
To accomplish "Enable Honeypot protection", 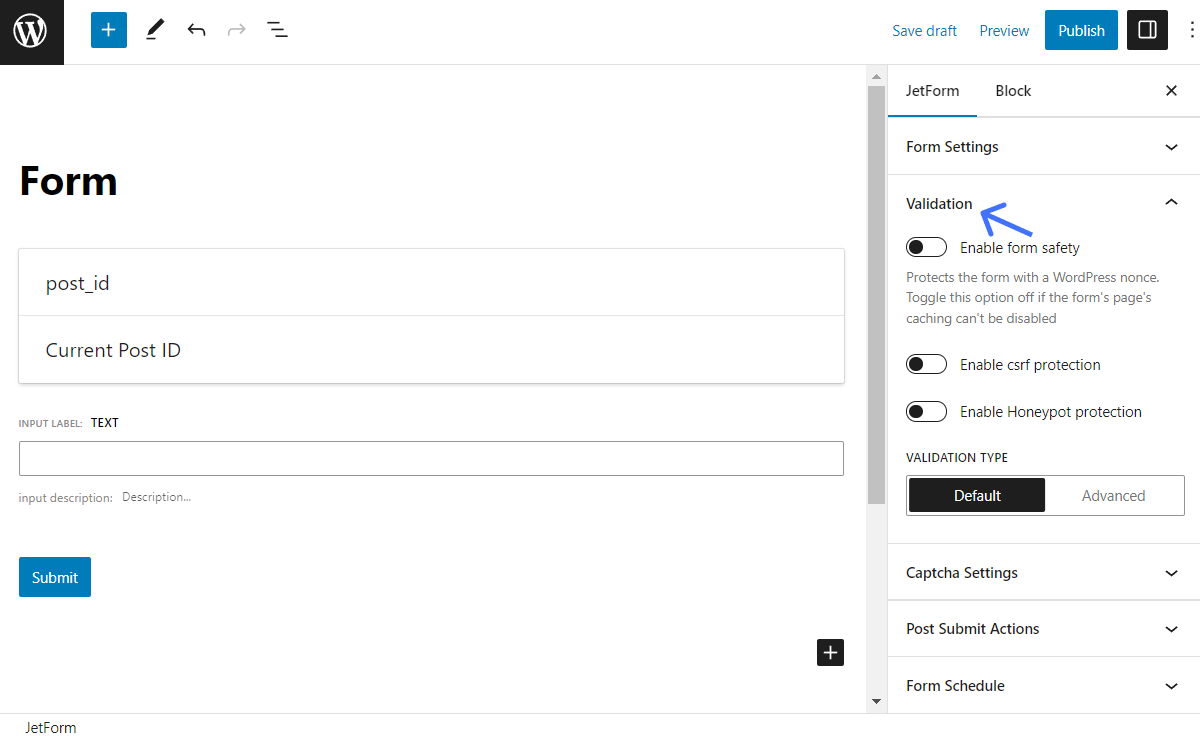I will coord(926,411).
